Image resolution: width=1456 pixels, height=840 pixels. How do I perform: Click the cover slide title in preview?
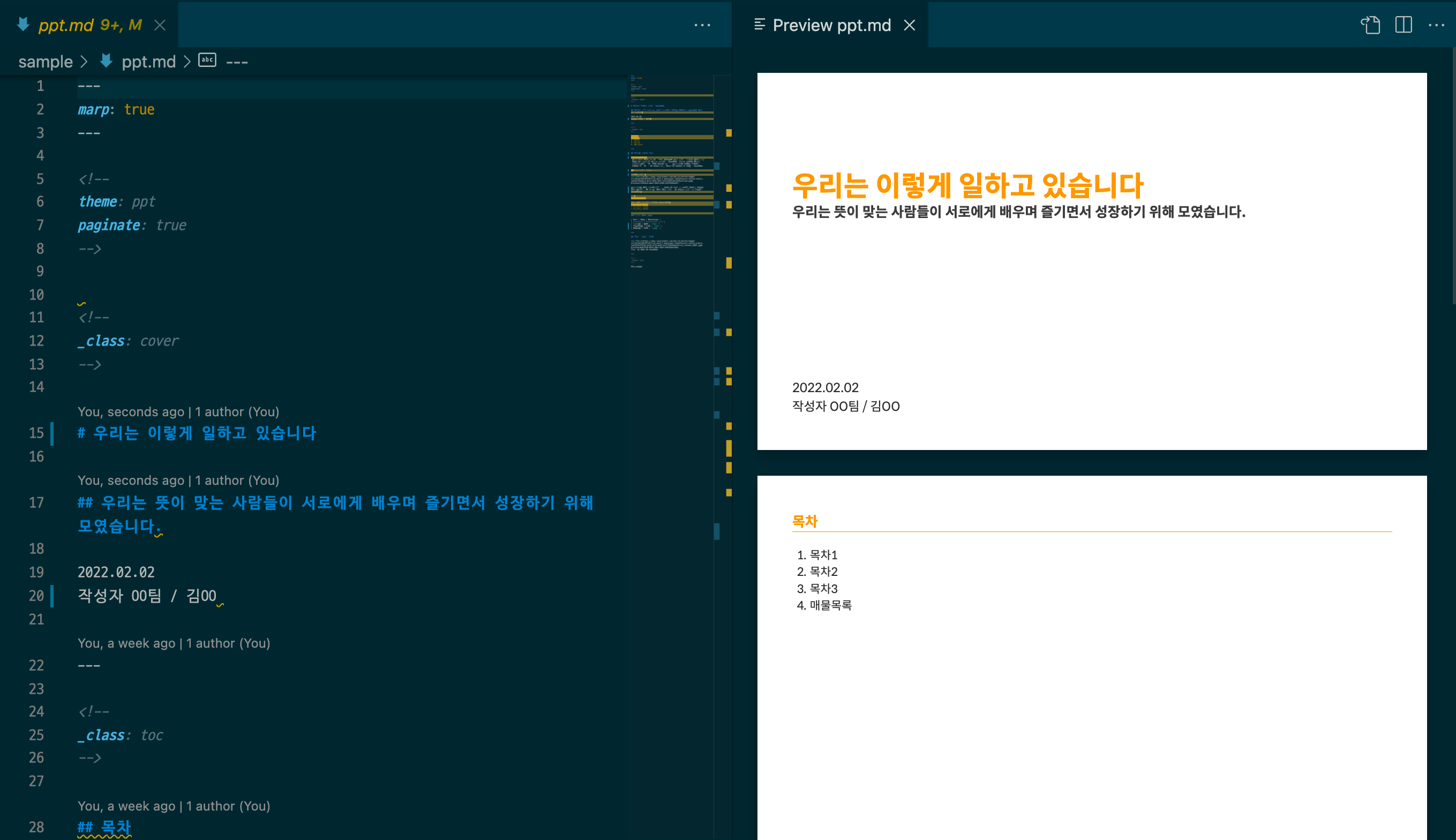pos(967,185)
